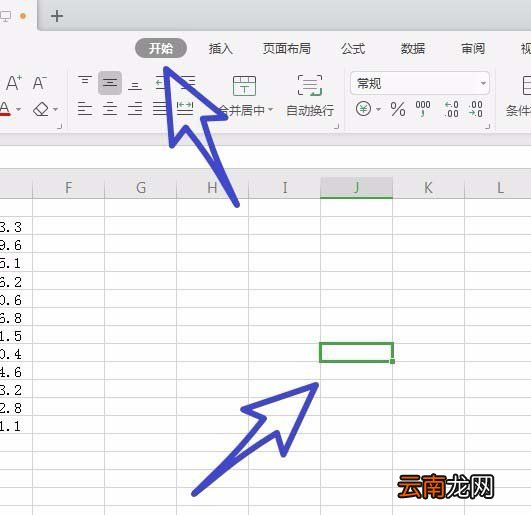Increase font size with A+ icon
This screenshot has width=531, height=515.
(x=14, y=83)
